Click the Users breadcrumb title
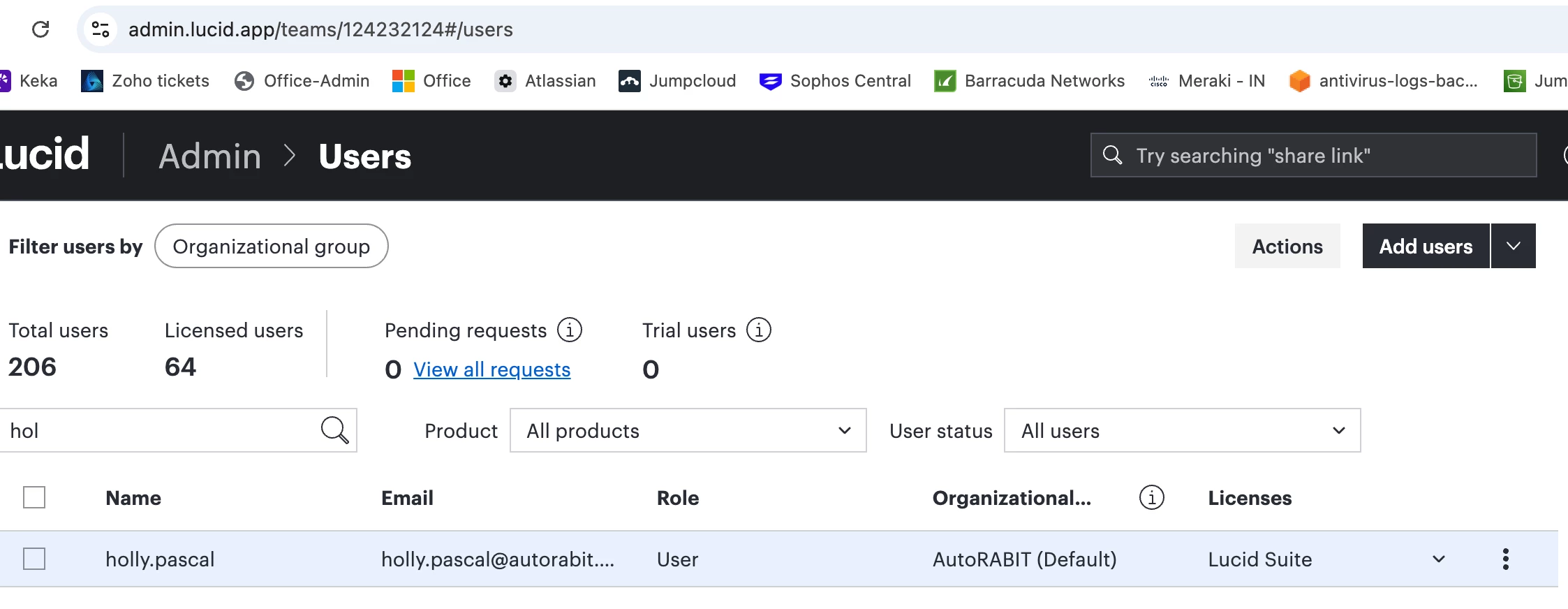This screenshot has width=1568, height=609. click(365, 156)
